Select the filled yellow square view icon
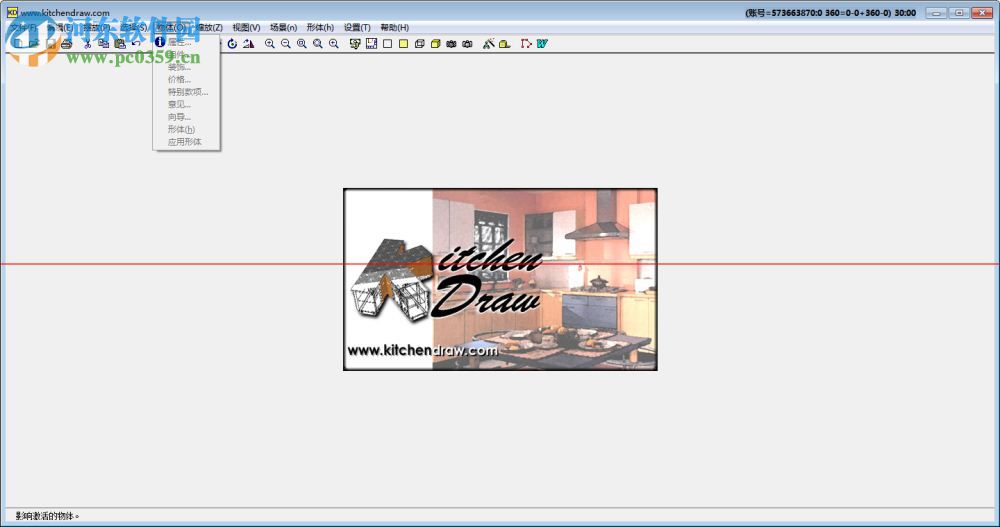 (x=403, y=44)
